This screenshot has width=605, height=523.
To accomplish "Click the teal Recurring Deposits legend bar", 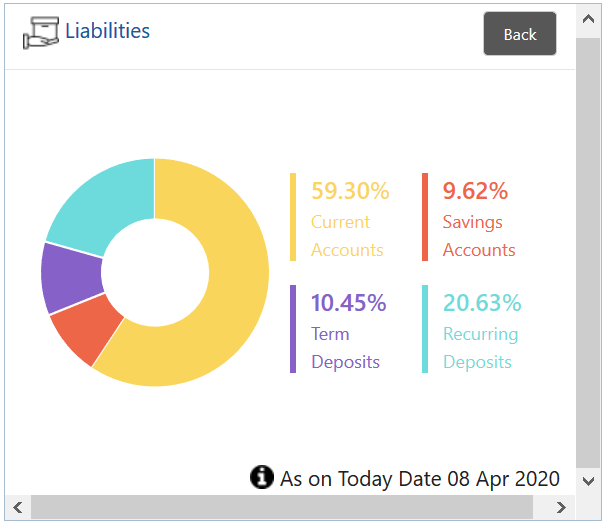I will (425, 329).
